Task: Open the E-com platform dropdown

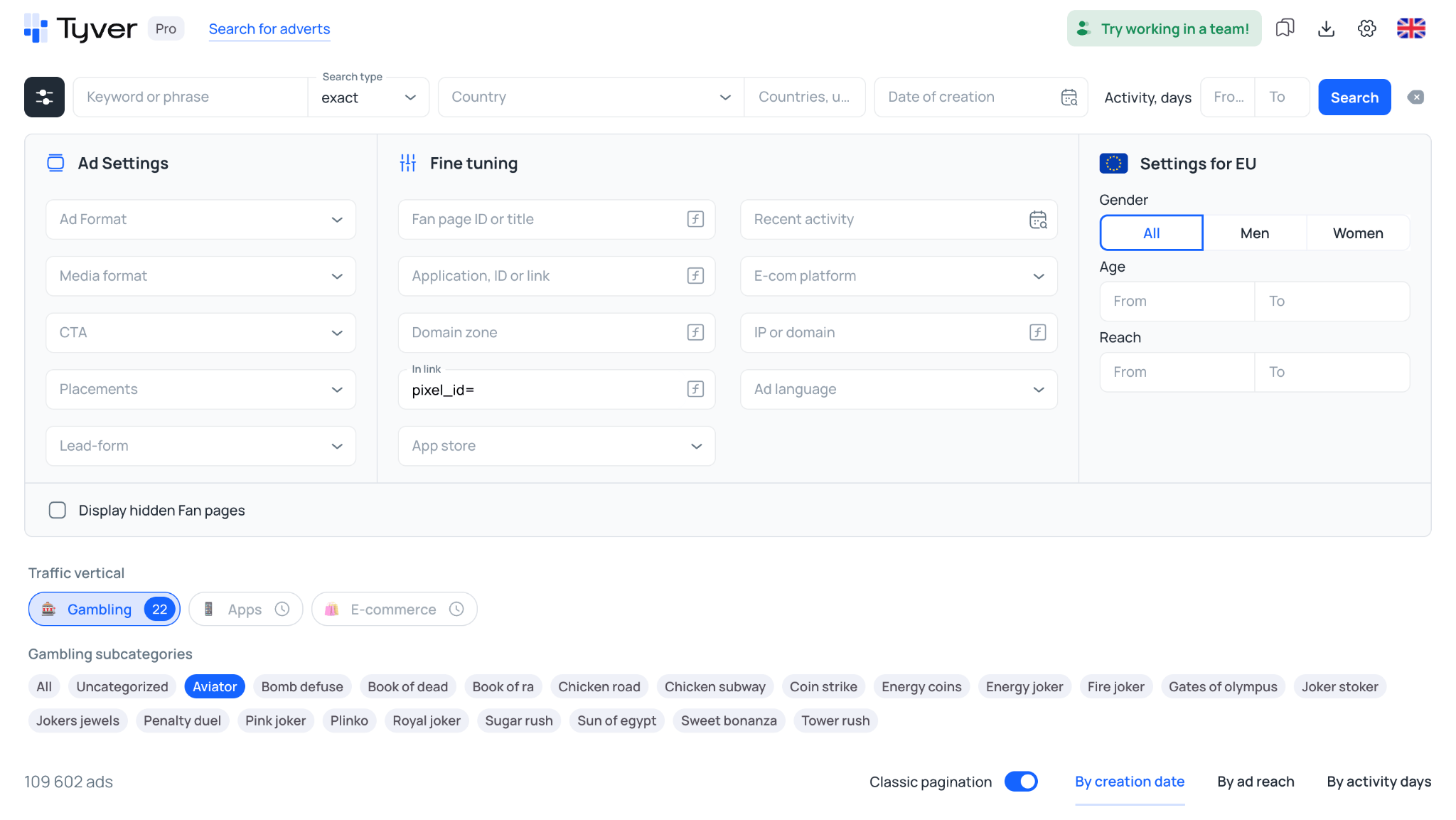Action: (x=899, y=276)
